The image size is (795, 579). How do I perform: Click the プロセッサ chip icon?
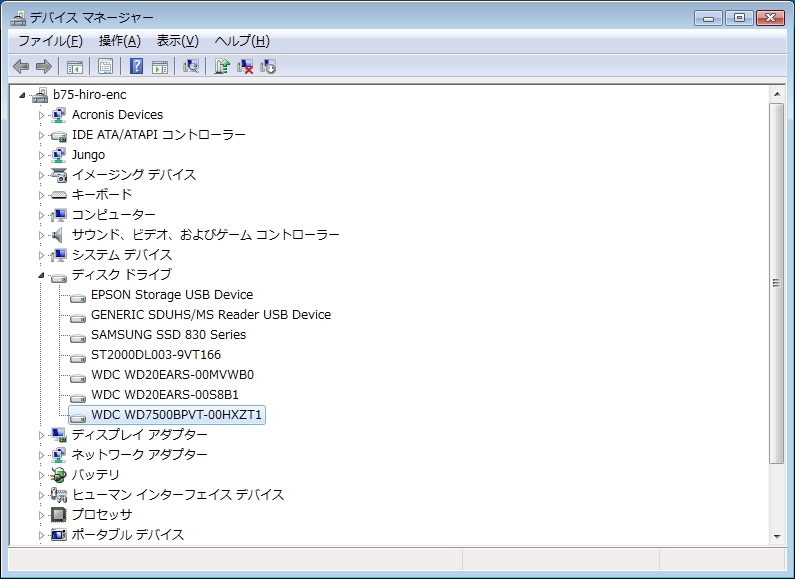click(59, 515)
